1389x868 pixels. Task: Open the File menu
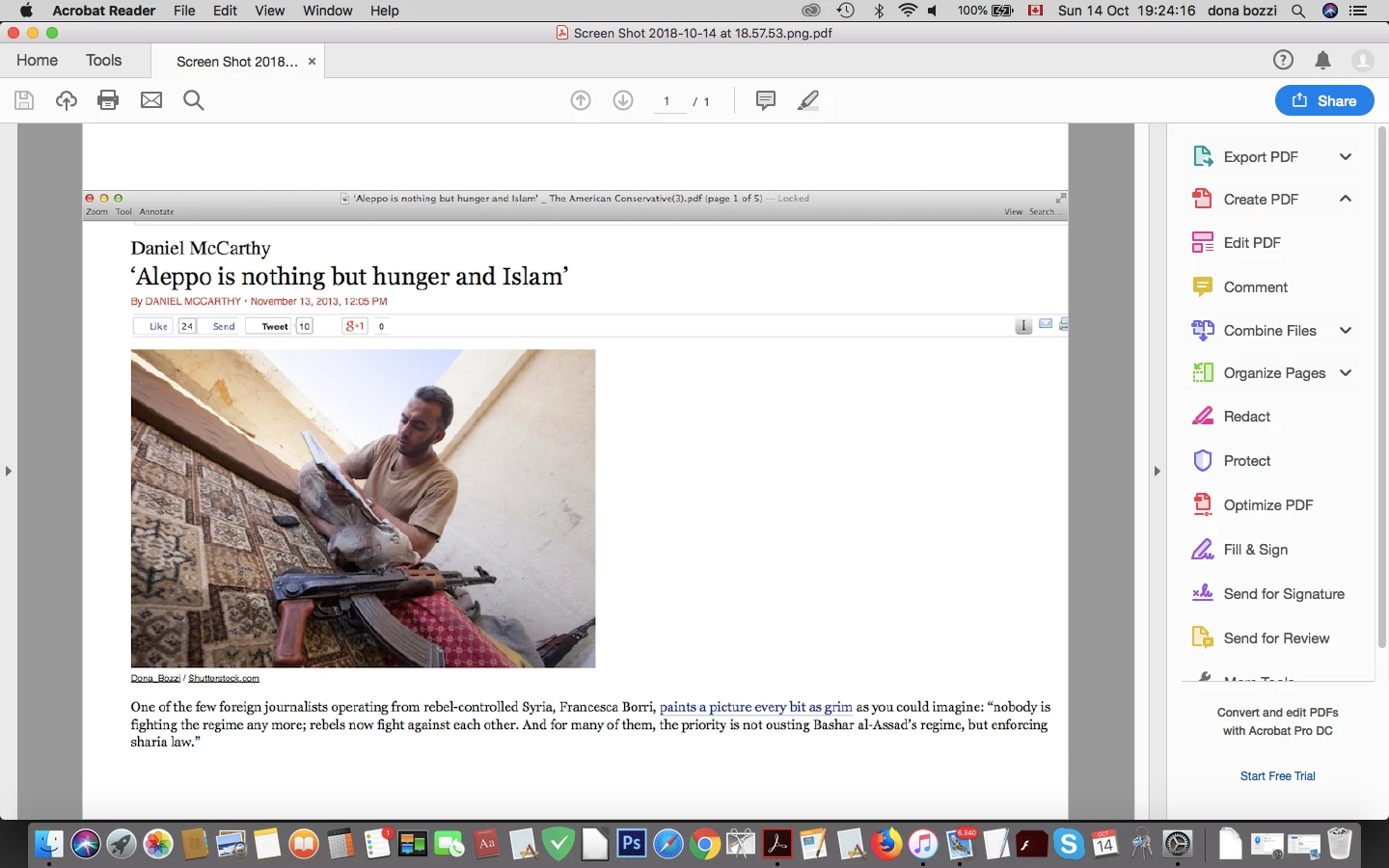tap(184, 11)
